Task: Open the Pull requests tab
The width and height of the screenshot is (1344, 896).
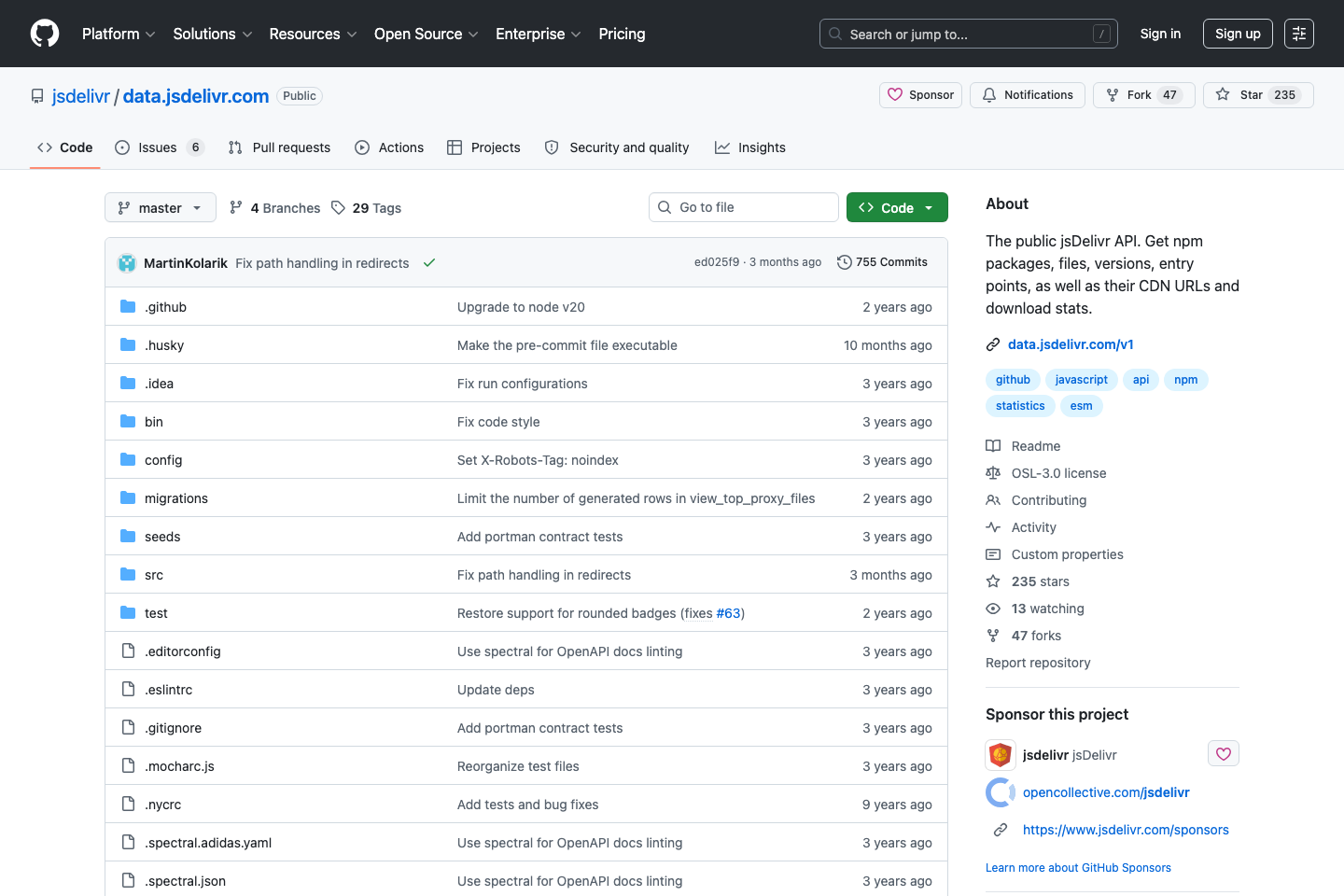Action: tap(278, 147)
